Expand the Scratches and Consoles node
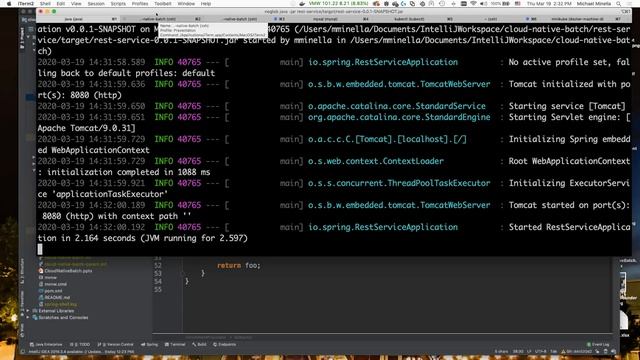640x360 pixels. (28, 317)
